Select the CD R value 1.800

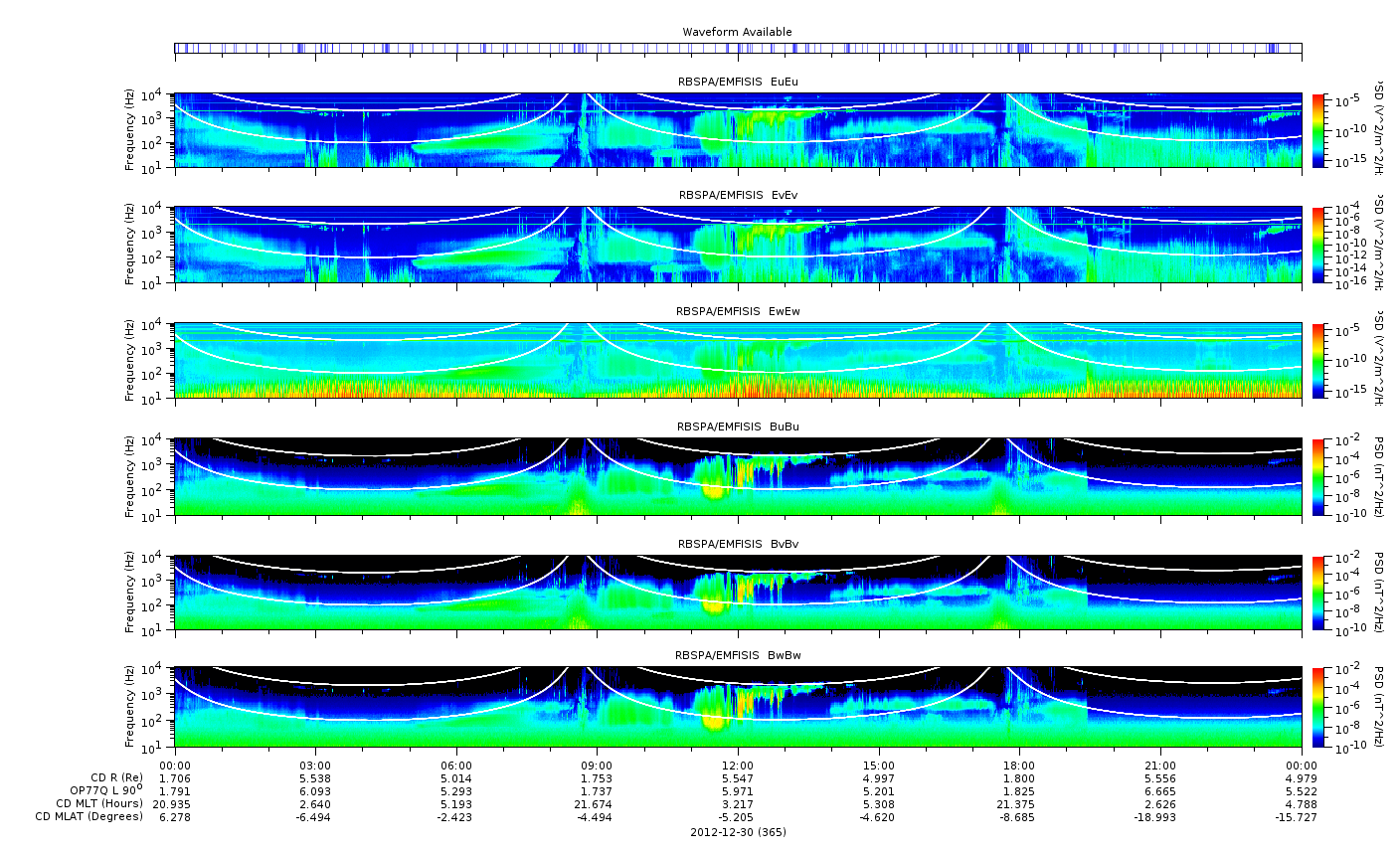click(x=1019, y=777)
